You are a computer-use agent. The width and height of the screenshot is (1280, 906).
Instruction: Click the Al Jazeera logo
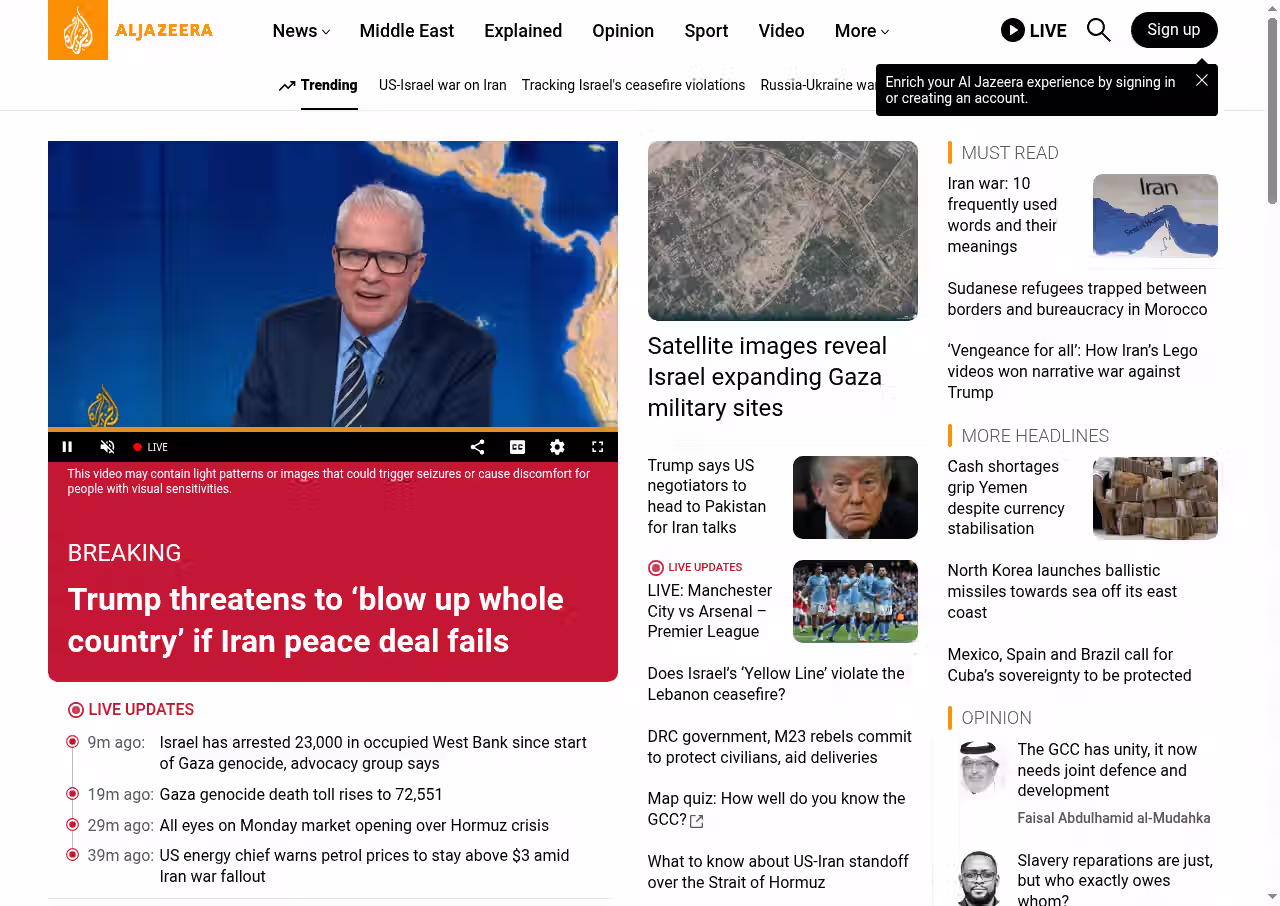pos(131,30)
